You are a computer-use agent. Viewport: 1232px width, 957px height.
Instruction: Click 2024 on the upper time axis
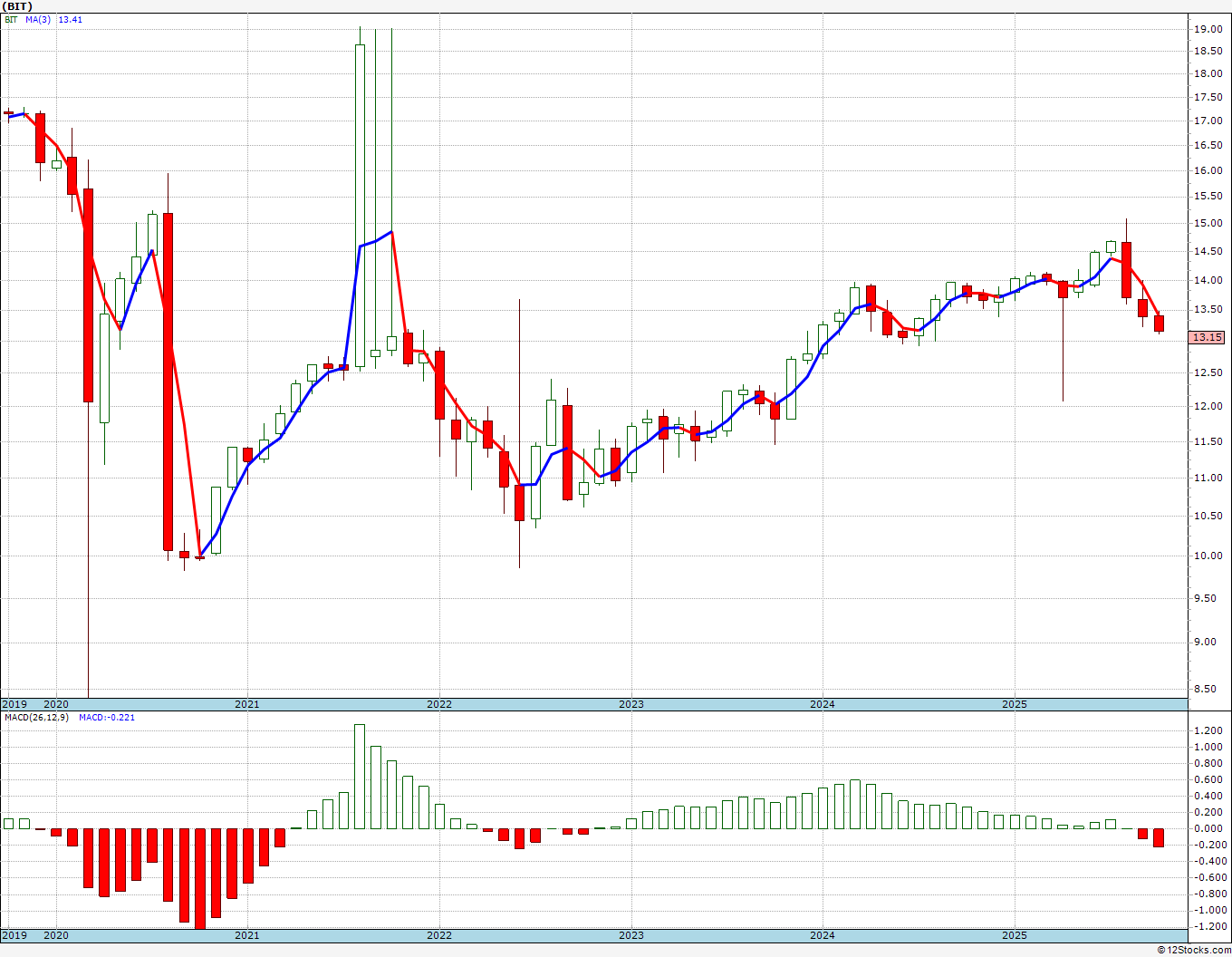823,704
